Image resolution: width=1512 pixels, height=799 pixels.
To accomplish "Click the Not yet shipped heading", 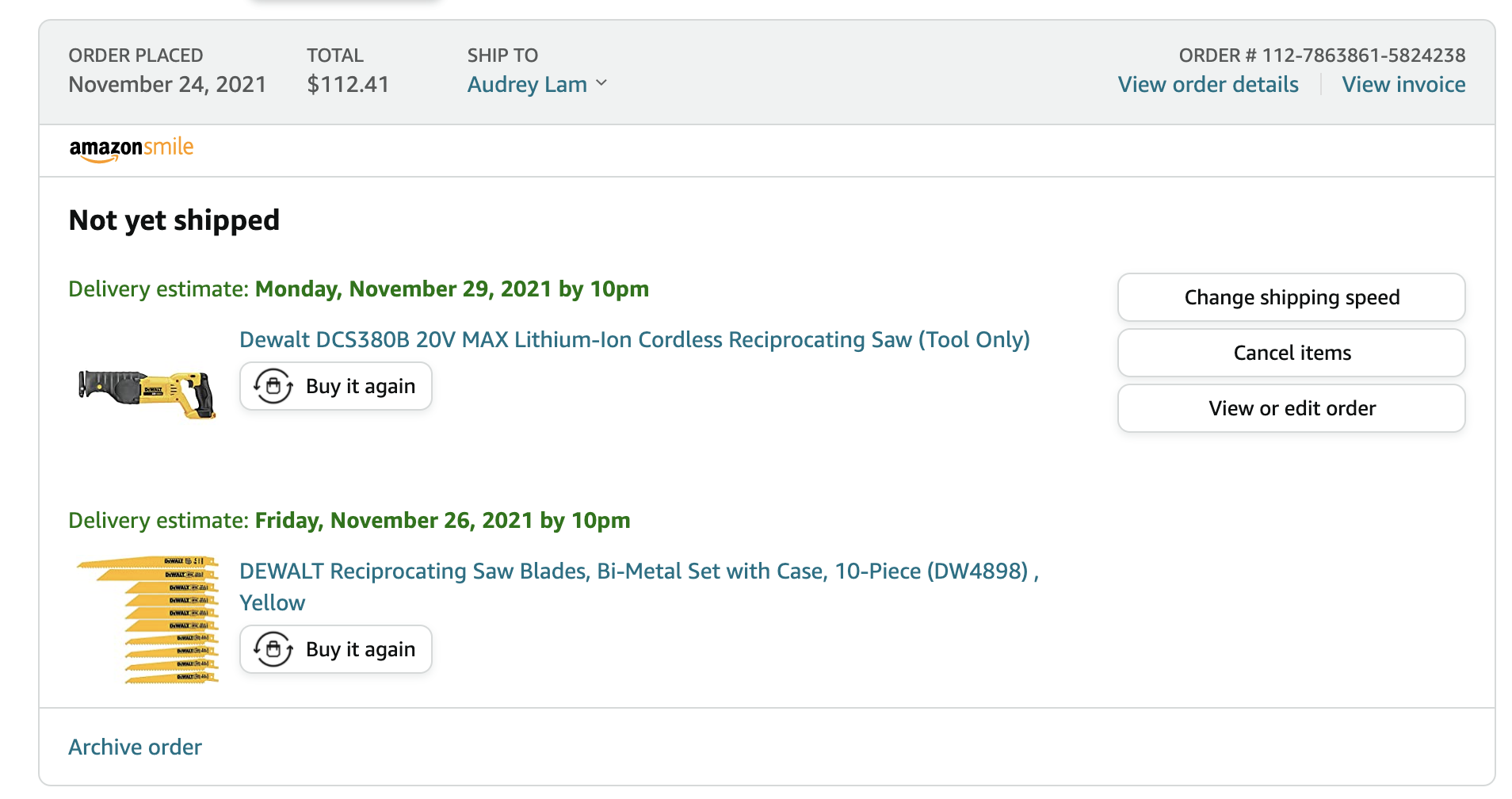I will tap(174, 220).
